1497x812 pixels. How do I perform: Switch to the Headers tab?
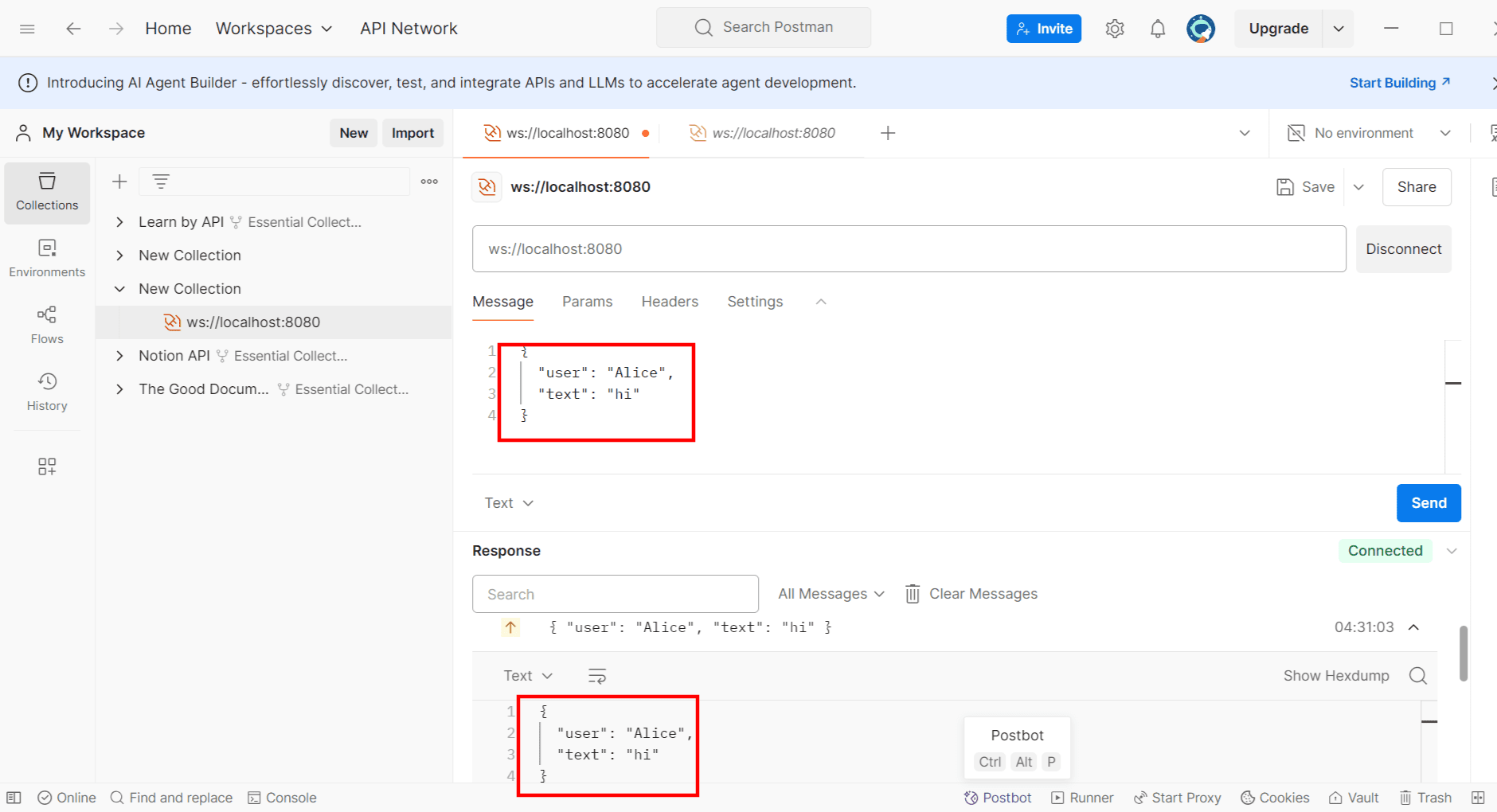point(670,302)
